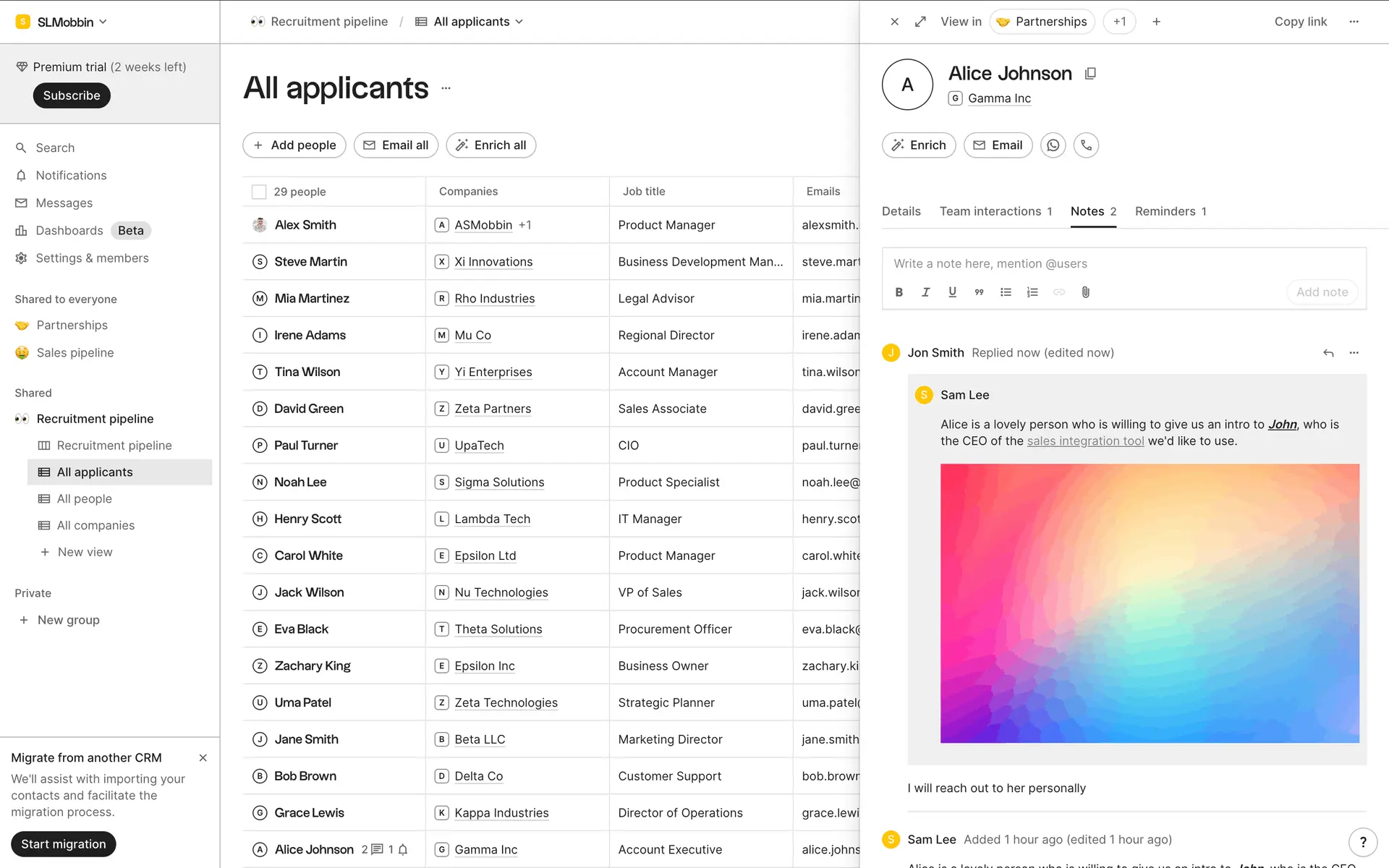This screenshot has width=1389, height=868.
Task: Open the sales integration tool link
Action: (1085, 441)
